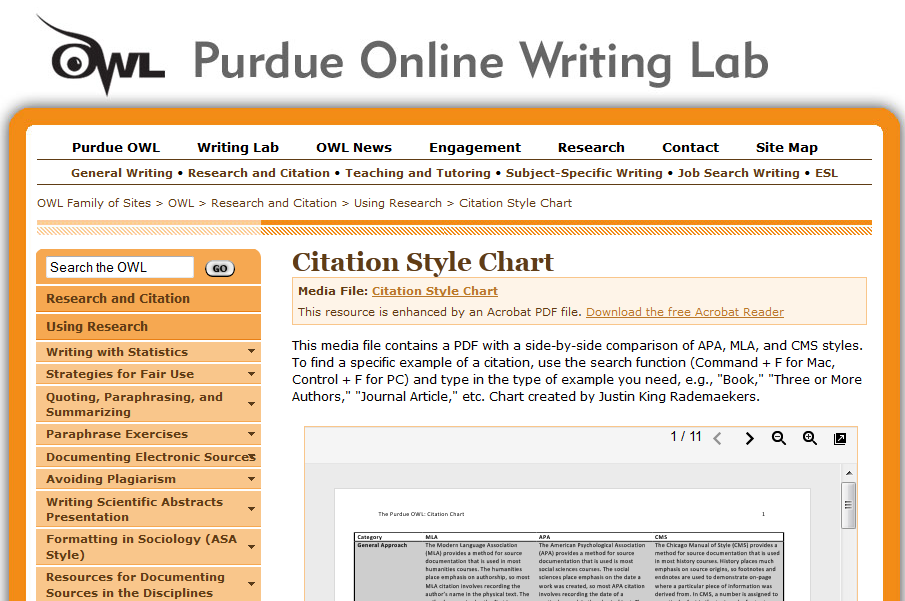Expand Resources for Documenting Sources arrow

[251, 584]
